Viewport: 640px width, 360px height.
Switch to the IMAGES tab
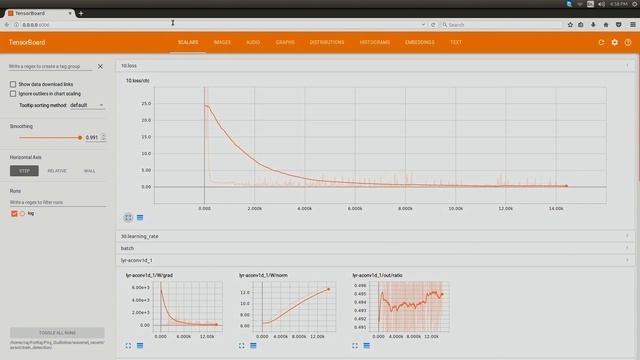coord(222,42)
